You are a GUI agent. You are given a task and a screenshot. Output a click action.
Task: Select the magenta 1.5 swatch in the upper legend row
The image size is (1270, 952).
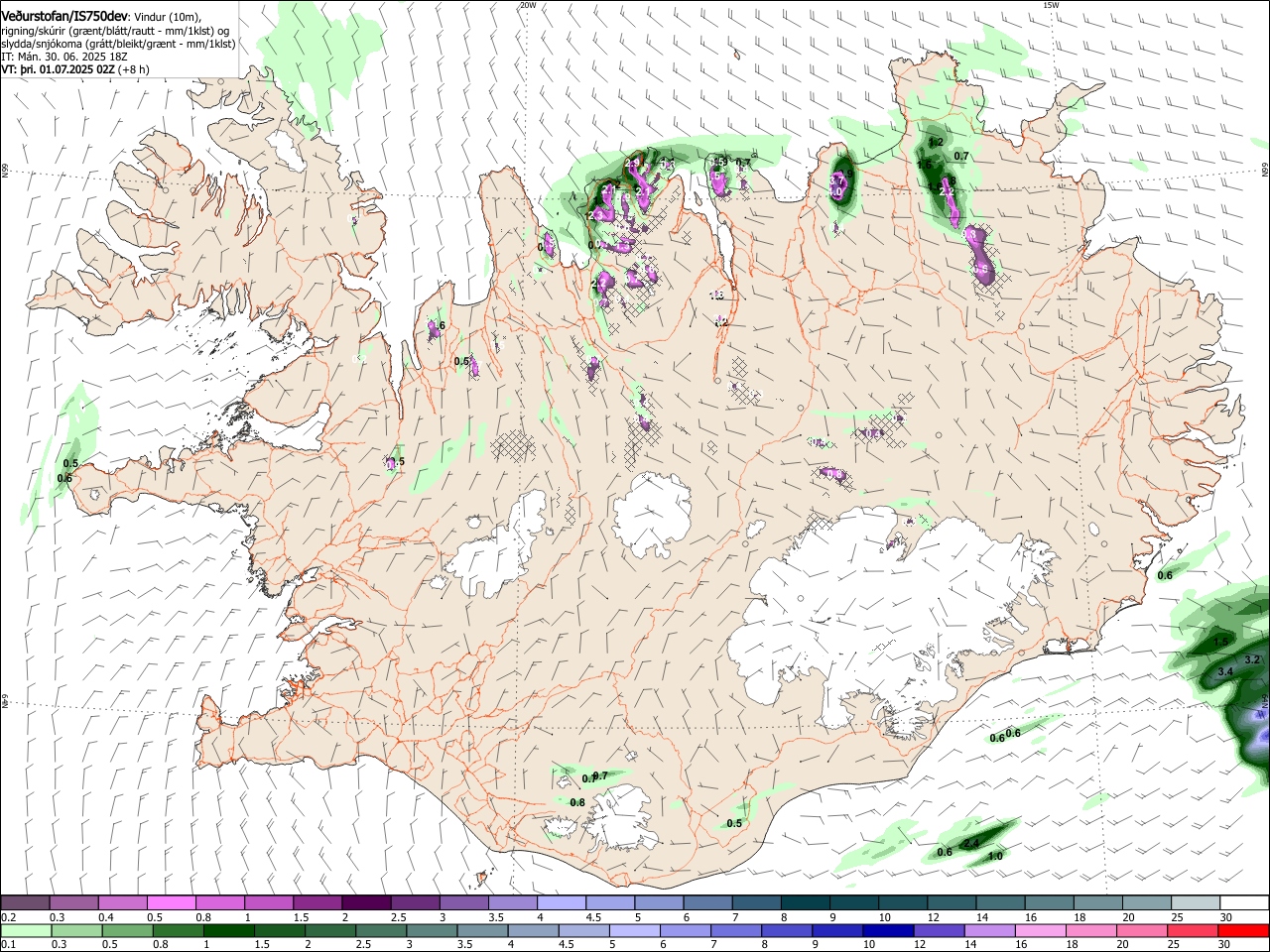point(317,902)
